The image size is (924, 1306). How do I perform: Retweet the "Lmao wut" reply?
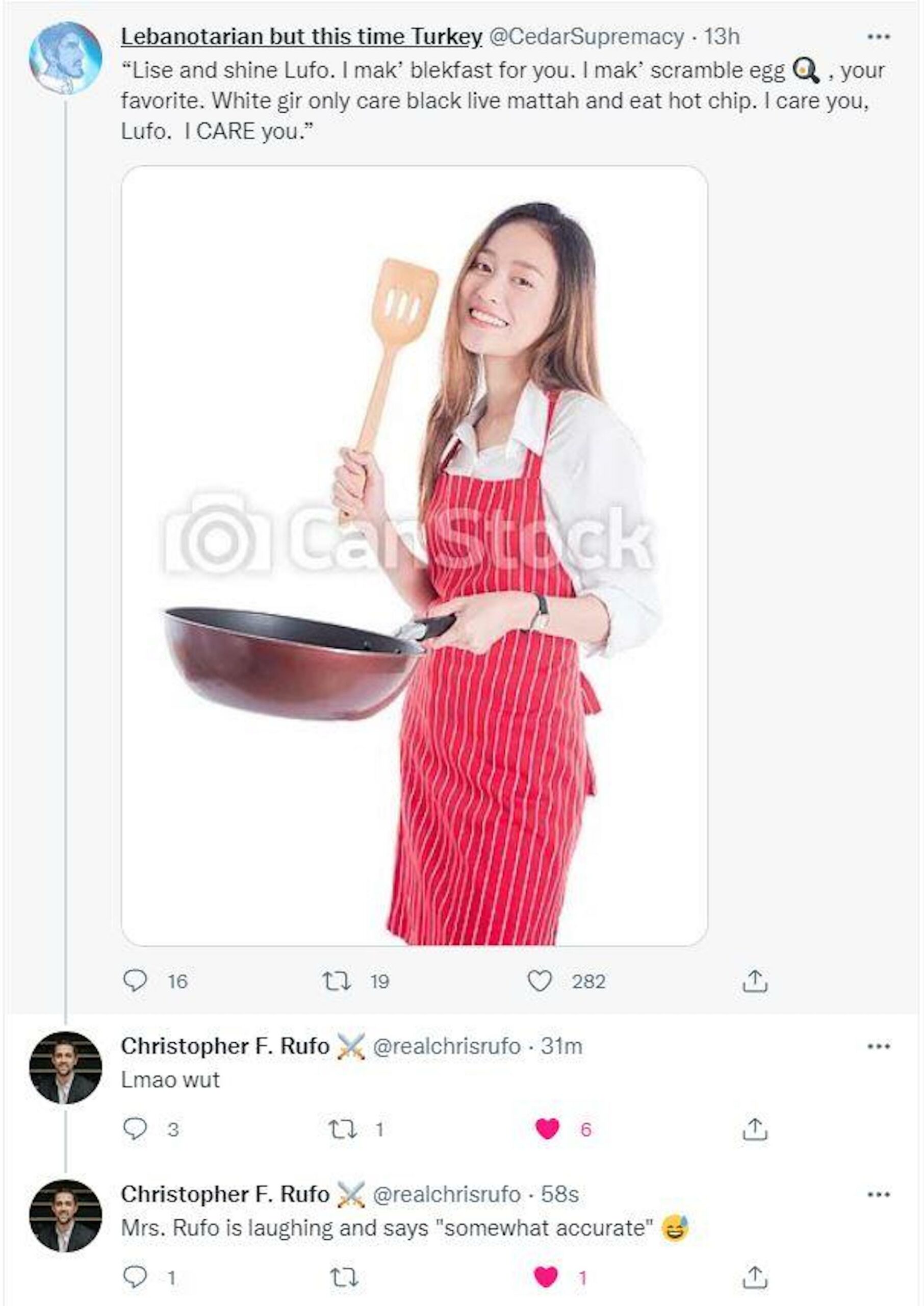[344, 1128]
